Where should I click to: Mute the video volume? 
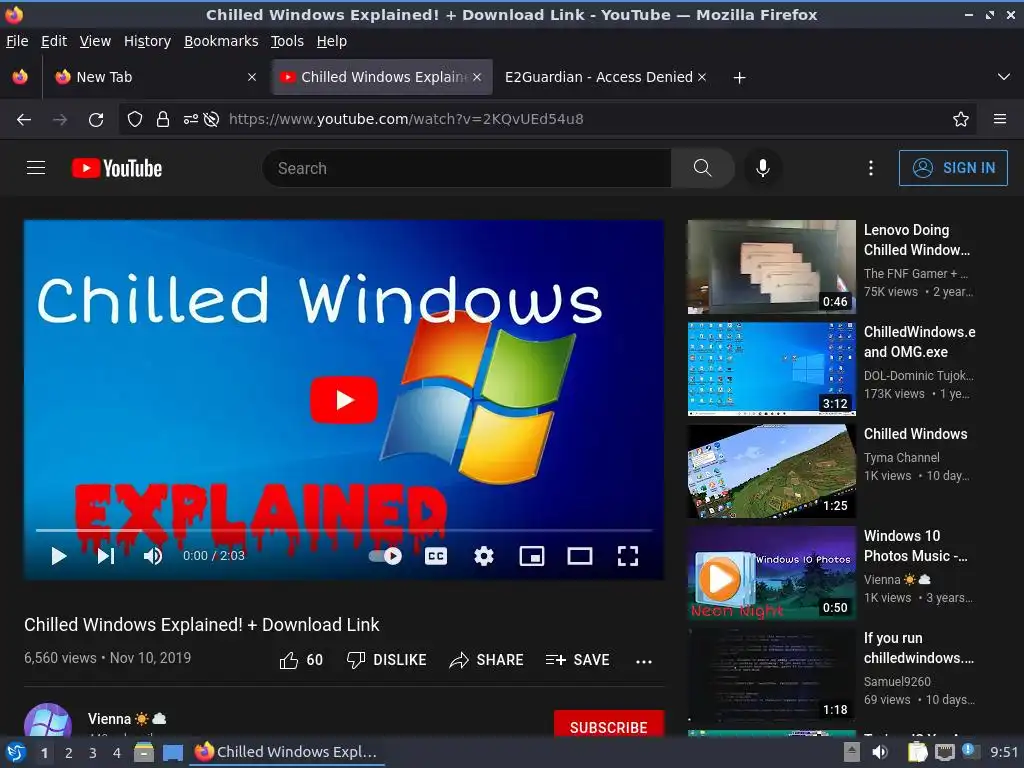153,556
